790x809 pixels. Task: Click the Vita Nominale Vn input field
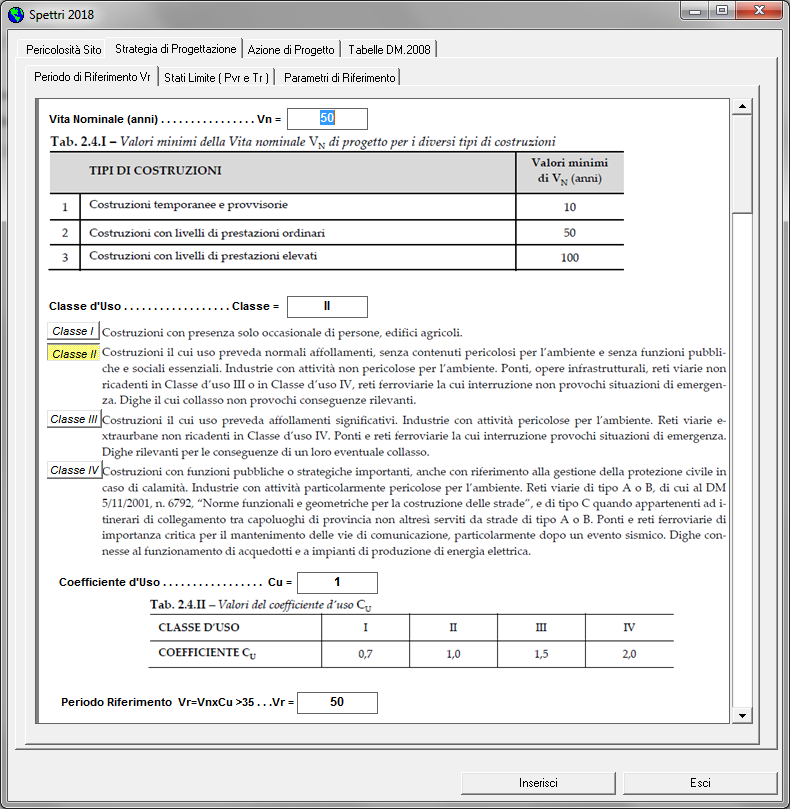pyautogui.click(x=327, y=119)
